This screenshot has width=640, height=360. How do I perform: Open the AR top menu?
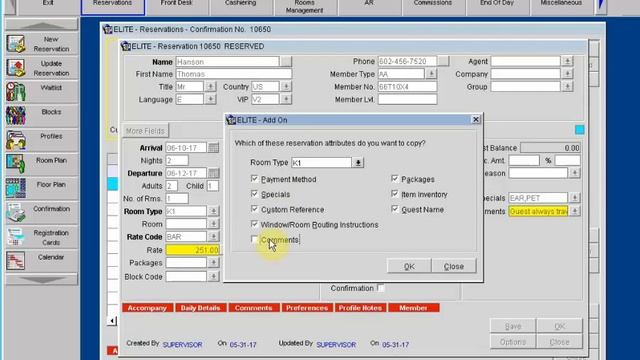tap(369, 7)
